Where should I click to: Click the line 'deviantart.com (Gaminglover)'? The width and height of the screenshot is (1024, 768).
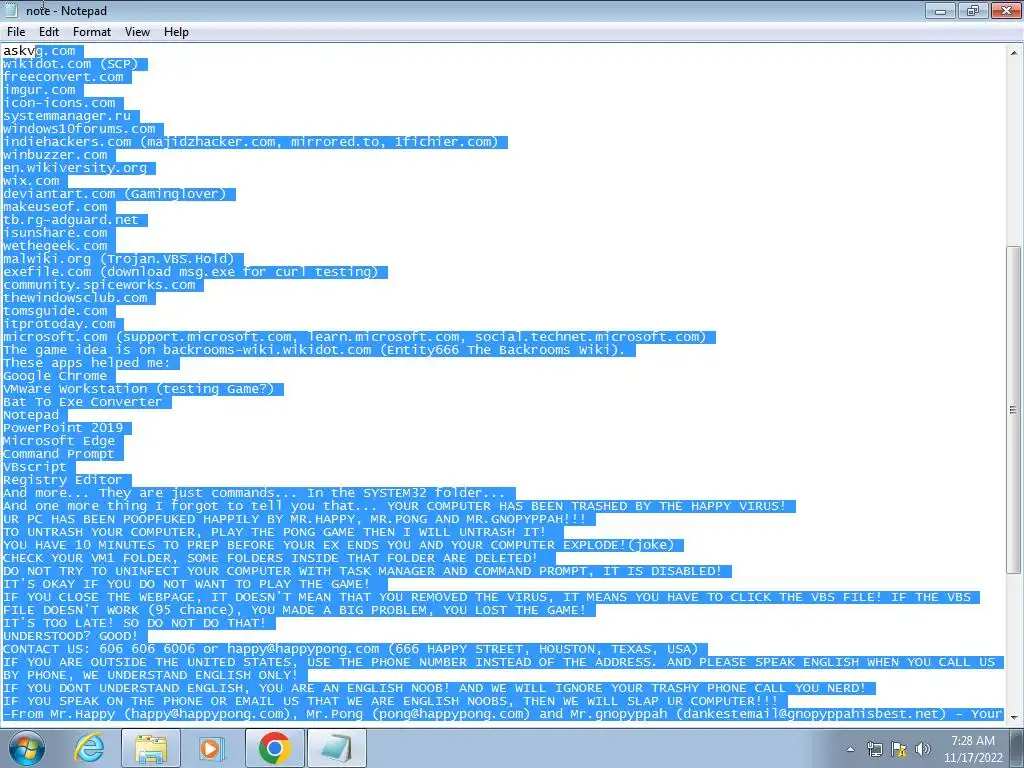click(114, 194)
